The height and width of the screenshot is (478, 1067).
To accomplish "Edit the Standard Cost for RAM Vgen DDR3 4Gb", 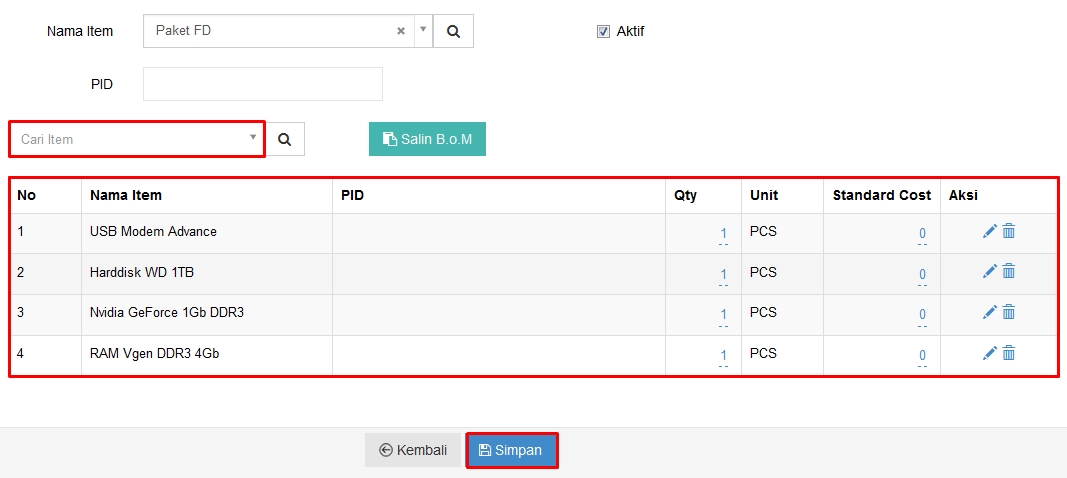I will point(922,355).
